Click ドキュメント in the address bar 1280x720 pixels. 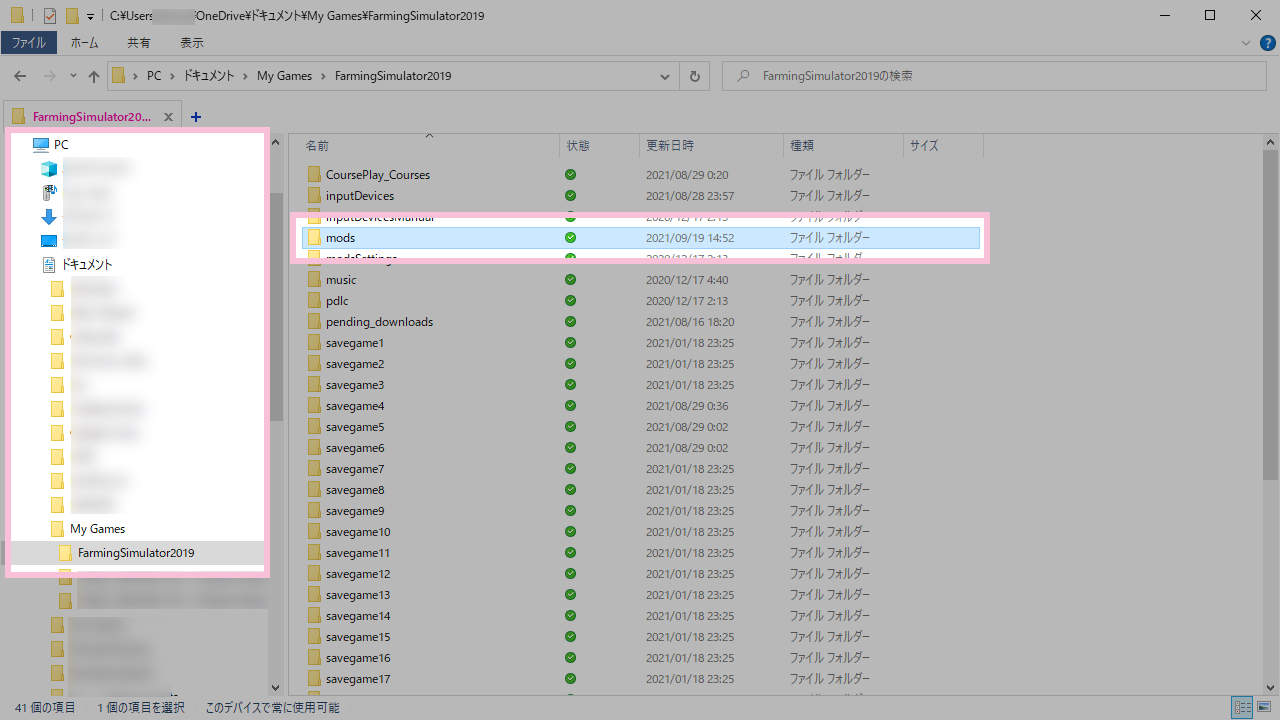coord(208,76)
